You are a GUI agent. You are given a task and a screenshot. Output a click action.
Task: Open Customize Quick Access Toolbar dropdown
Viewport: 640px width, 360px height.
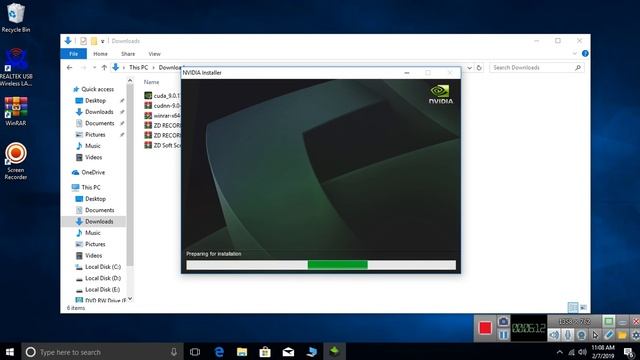102,41
